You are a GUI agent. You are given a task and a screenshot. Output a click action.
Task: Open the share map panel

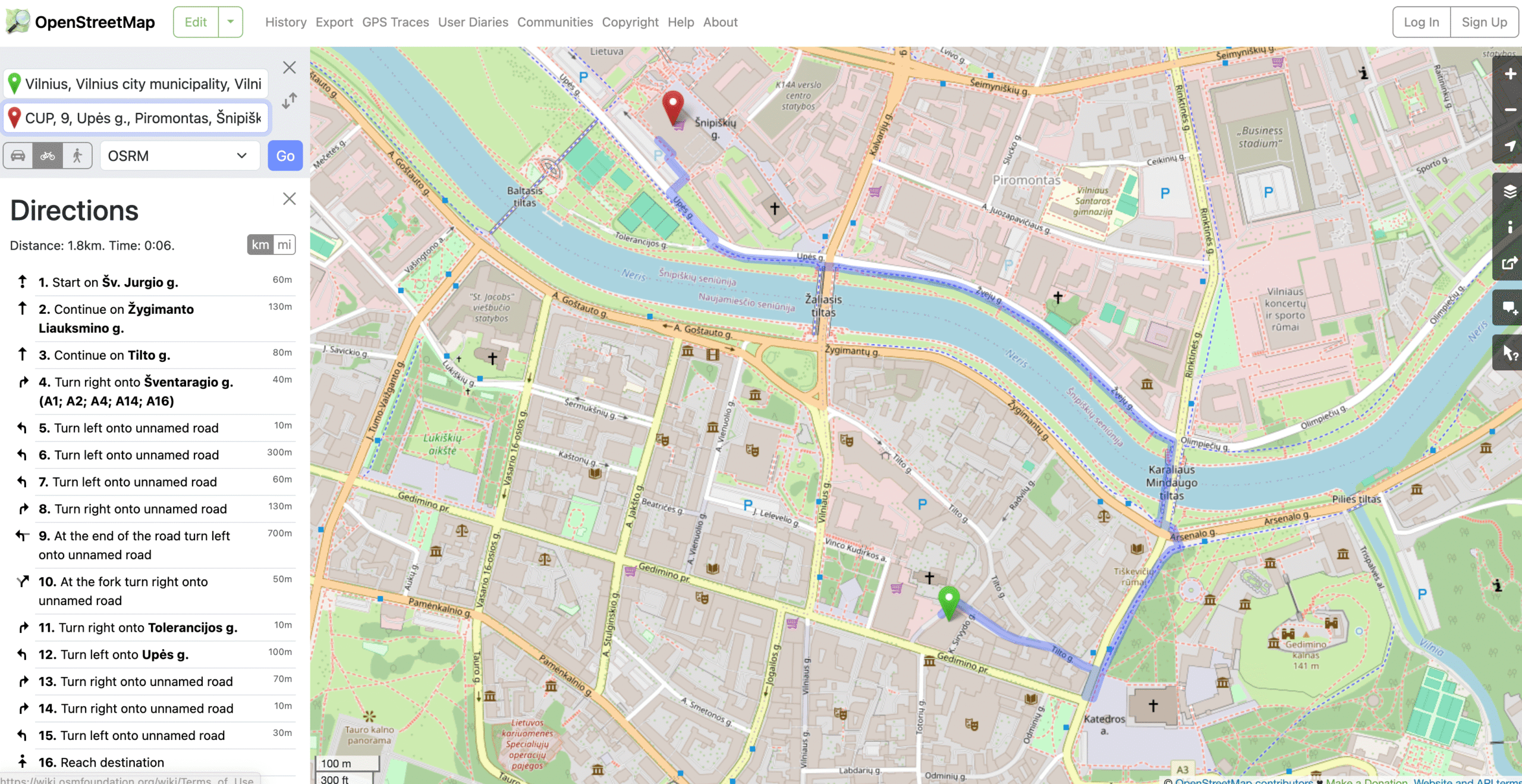tap(1510, 263)
